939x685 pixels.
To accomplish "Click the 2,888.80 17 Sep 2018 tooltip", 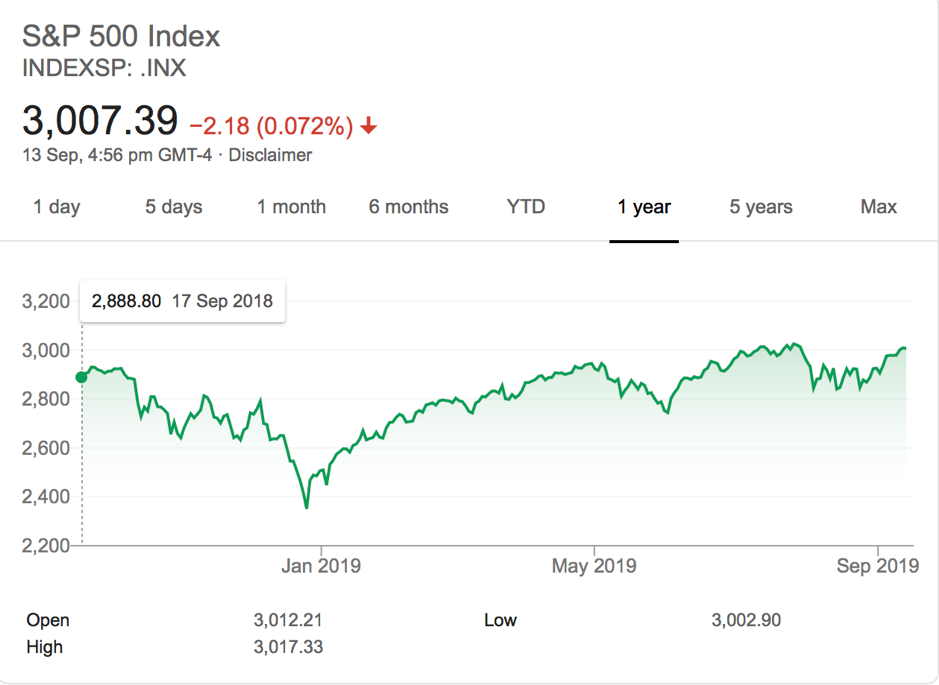I will tap(182, 301).
